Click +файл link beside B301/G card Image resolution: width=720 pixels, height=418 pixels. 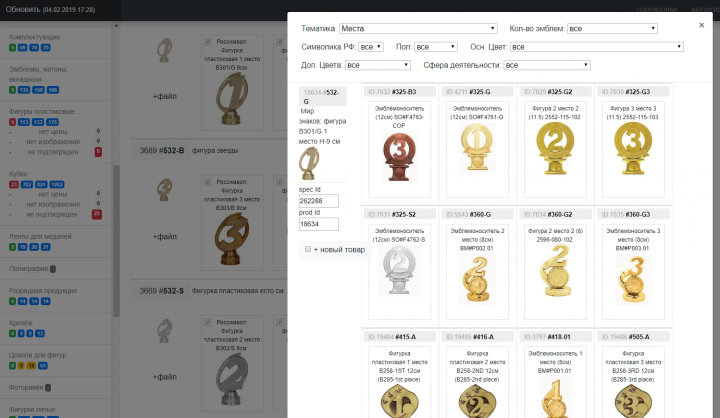[x=164, y=96]
